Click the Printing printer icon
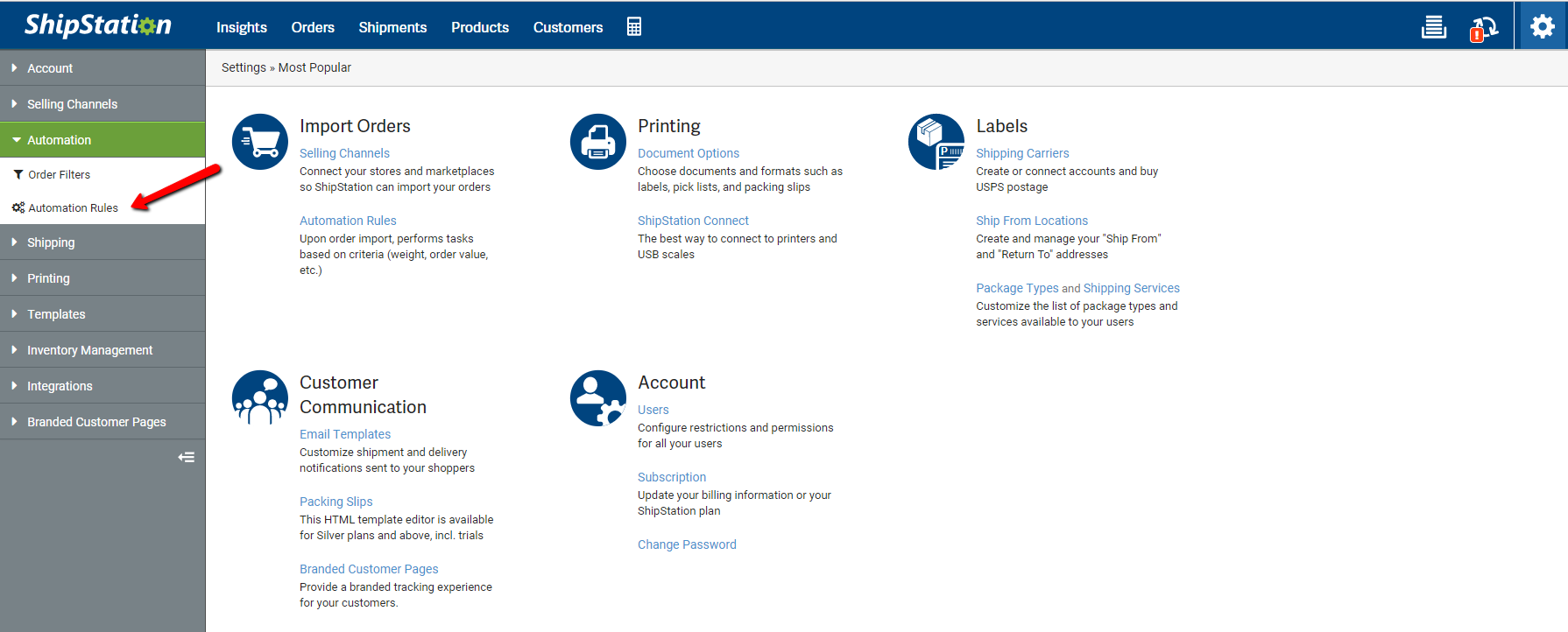The height and width of the screenshot is (632, 1568). [x=598, y=142]
